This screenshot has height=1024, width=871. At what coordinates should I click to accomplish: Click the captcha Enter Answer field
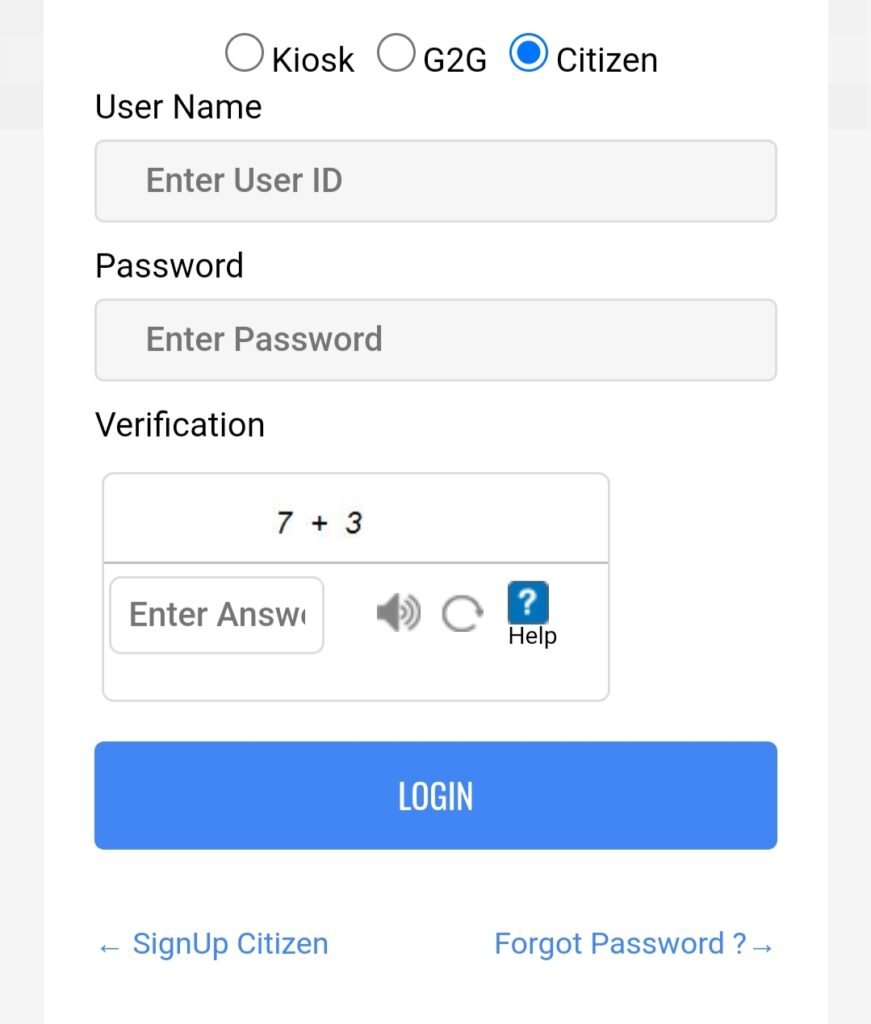coord(216,615)
